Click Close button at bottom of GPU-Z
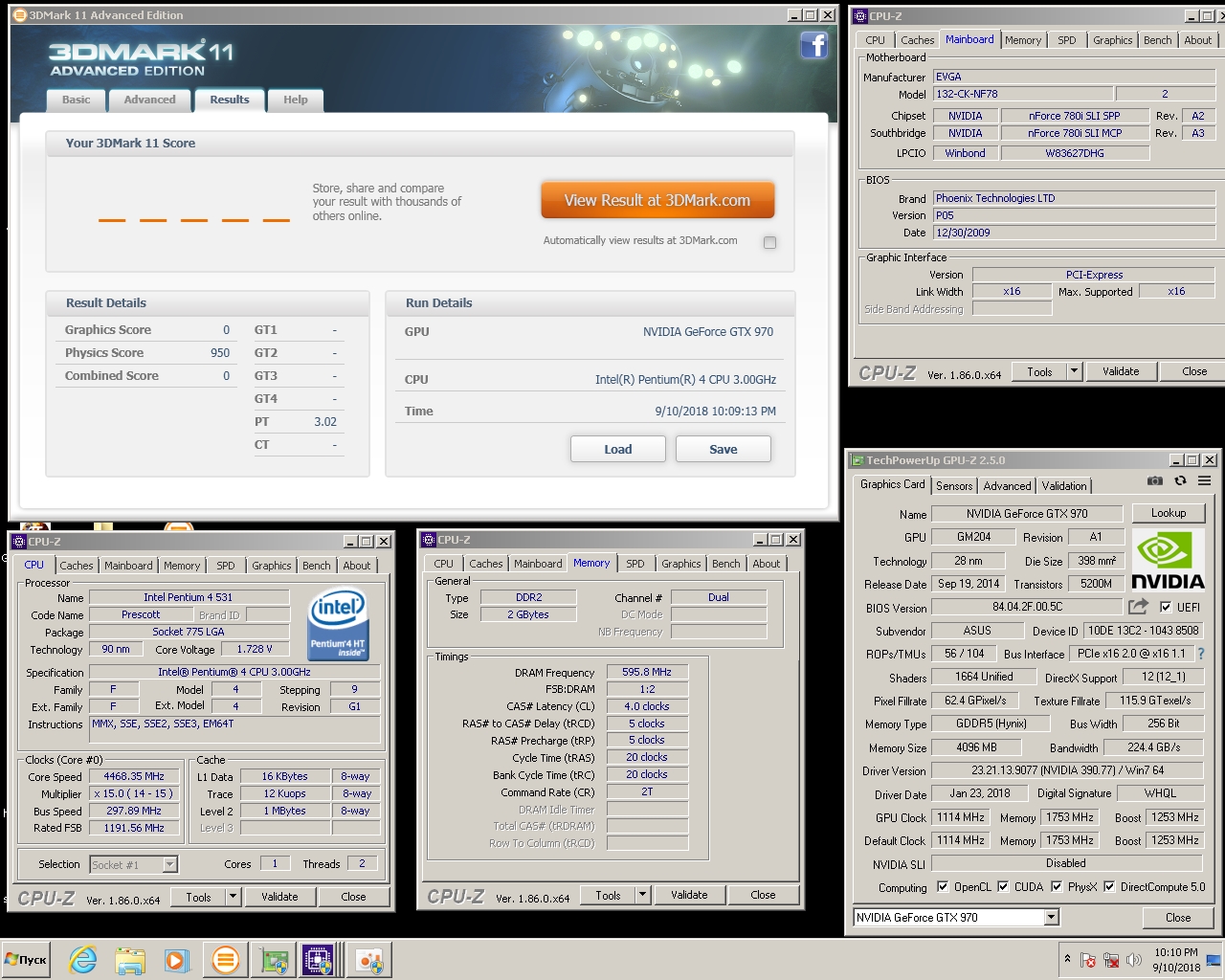Viewport: 1225px width, 980px height. [x=1178, y=917]
